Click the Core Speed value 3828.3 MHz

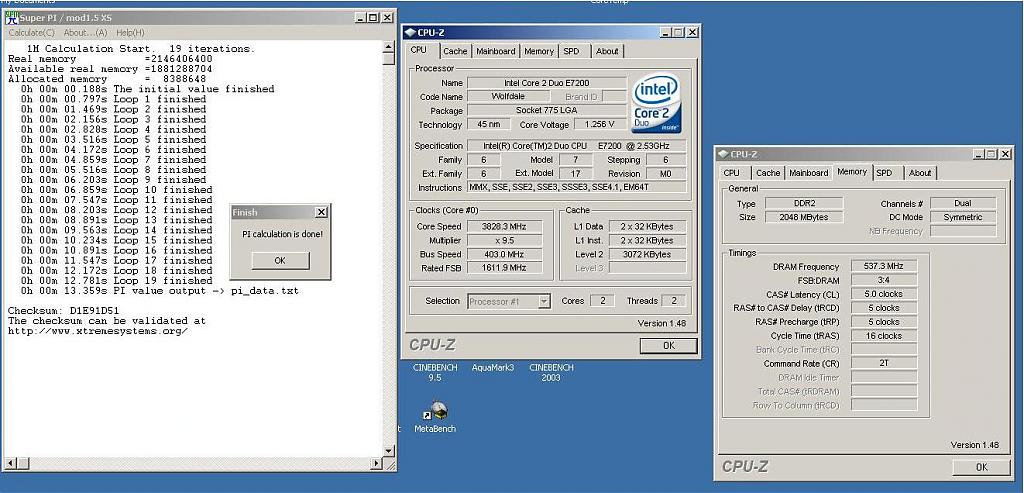click(x=505, y=227)
